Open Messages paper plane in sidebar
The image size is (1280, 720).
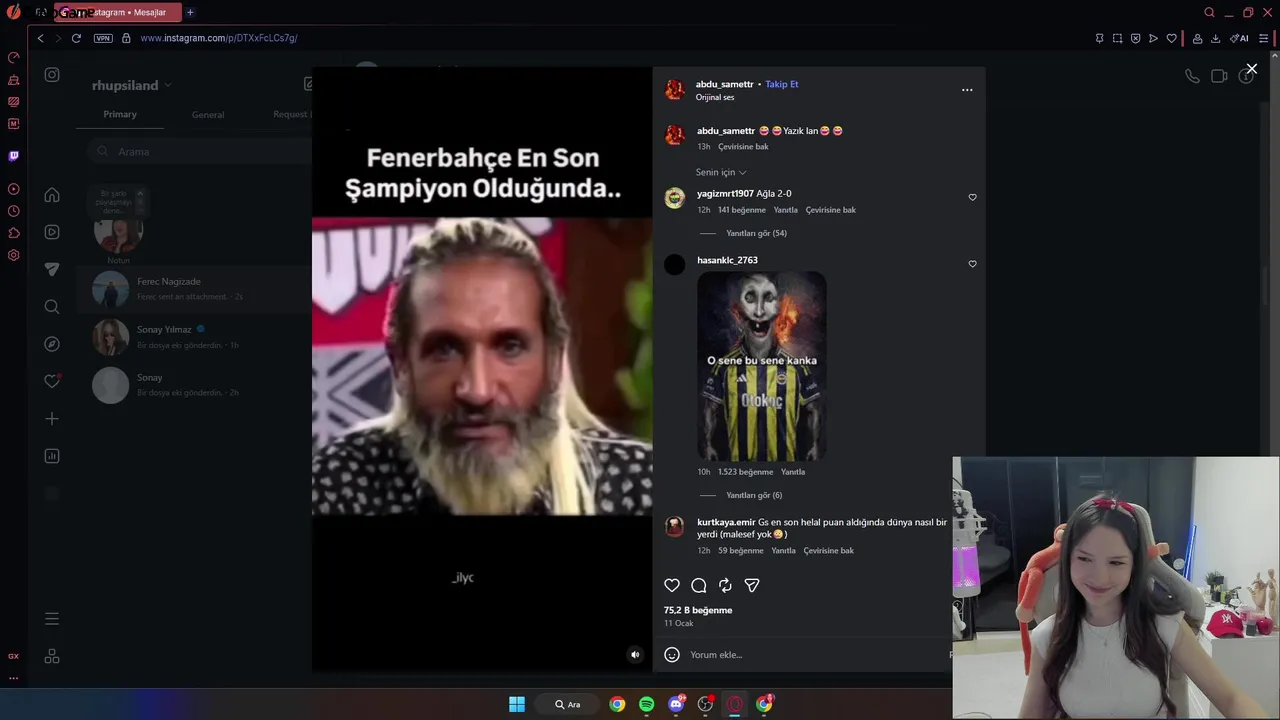(52, 269)
